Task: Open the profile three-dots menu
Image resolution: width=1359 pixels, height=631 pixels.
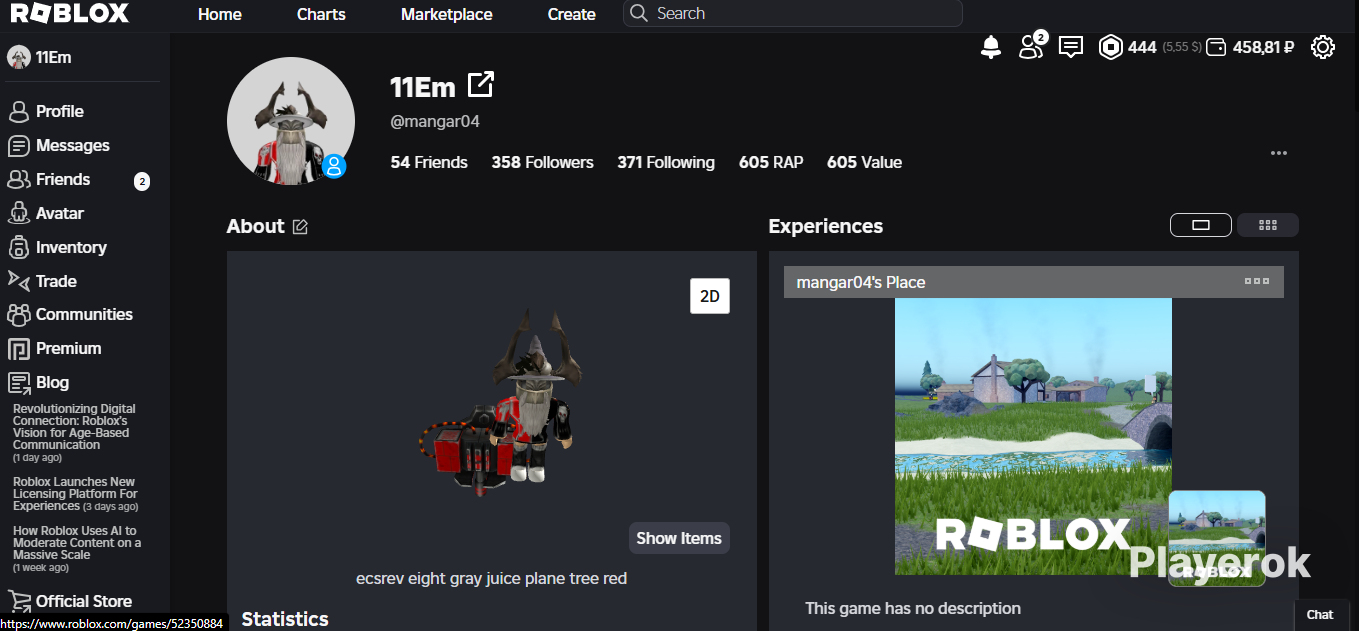Action: point(1278,153)
